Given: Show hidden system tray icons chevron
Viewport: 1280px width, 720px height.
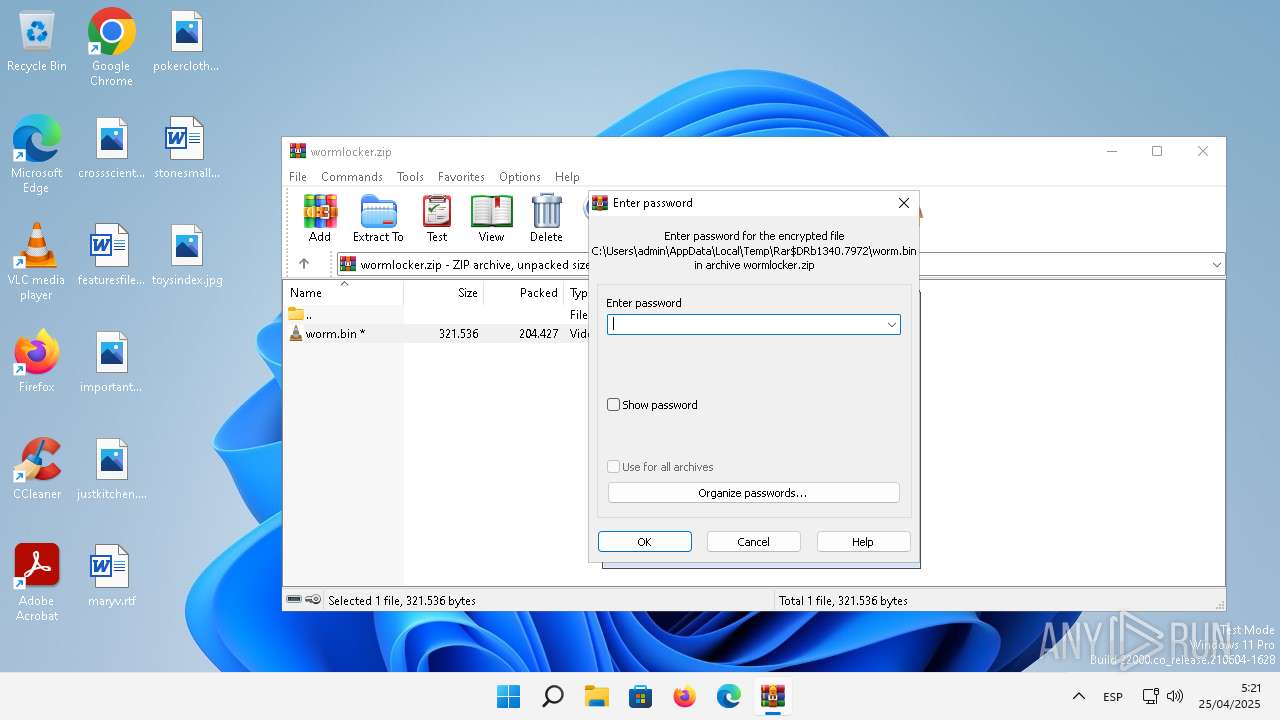Looking at the screenshot, I should [1078, 696].
